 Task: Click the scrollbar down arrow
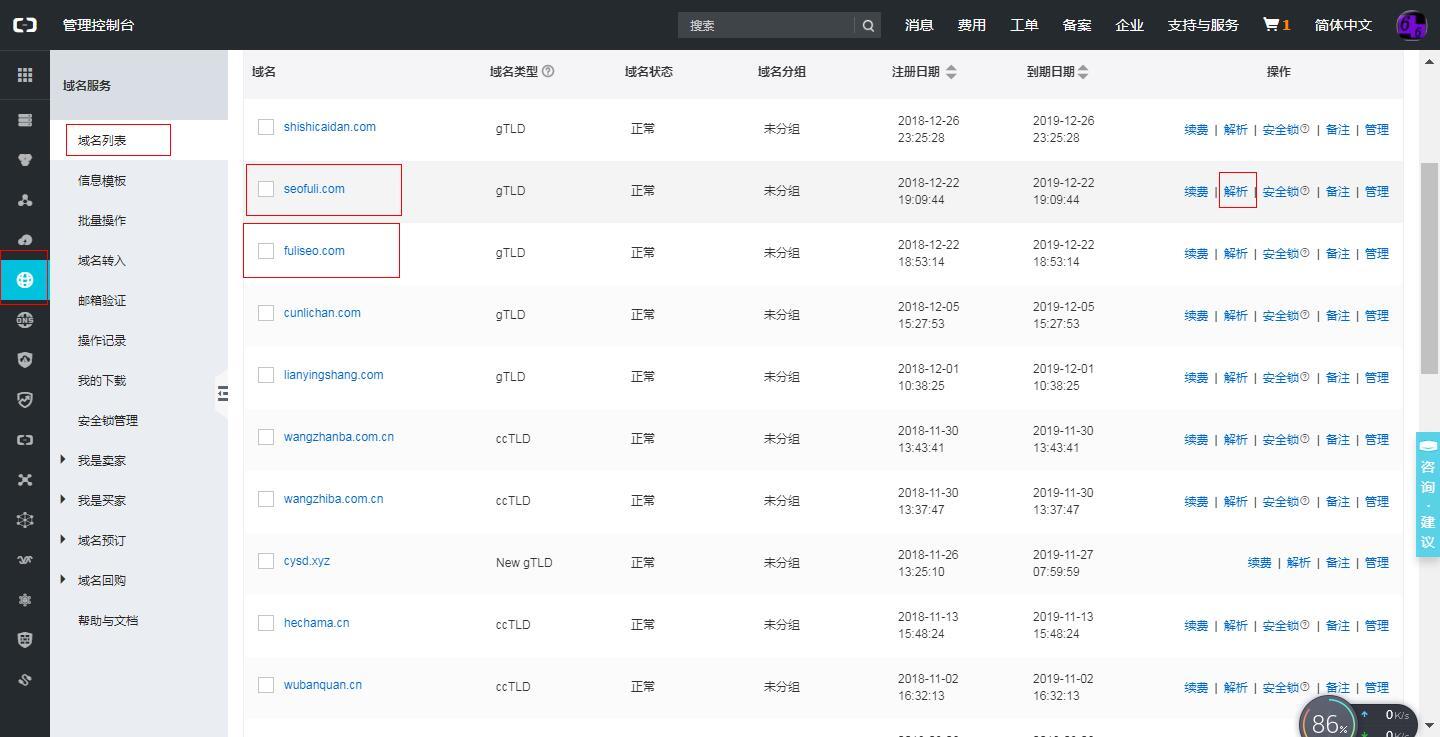[1430, 726]
